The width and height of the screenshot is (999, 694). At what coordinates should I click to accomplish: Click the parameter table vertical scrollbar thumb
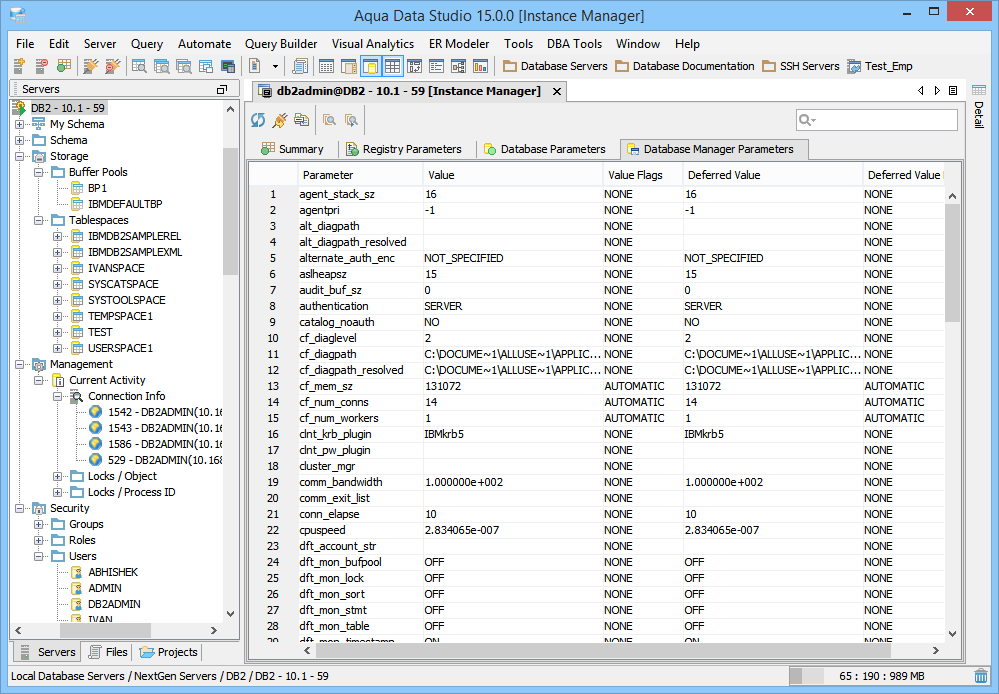(952, 263)
